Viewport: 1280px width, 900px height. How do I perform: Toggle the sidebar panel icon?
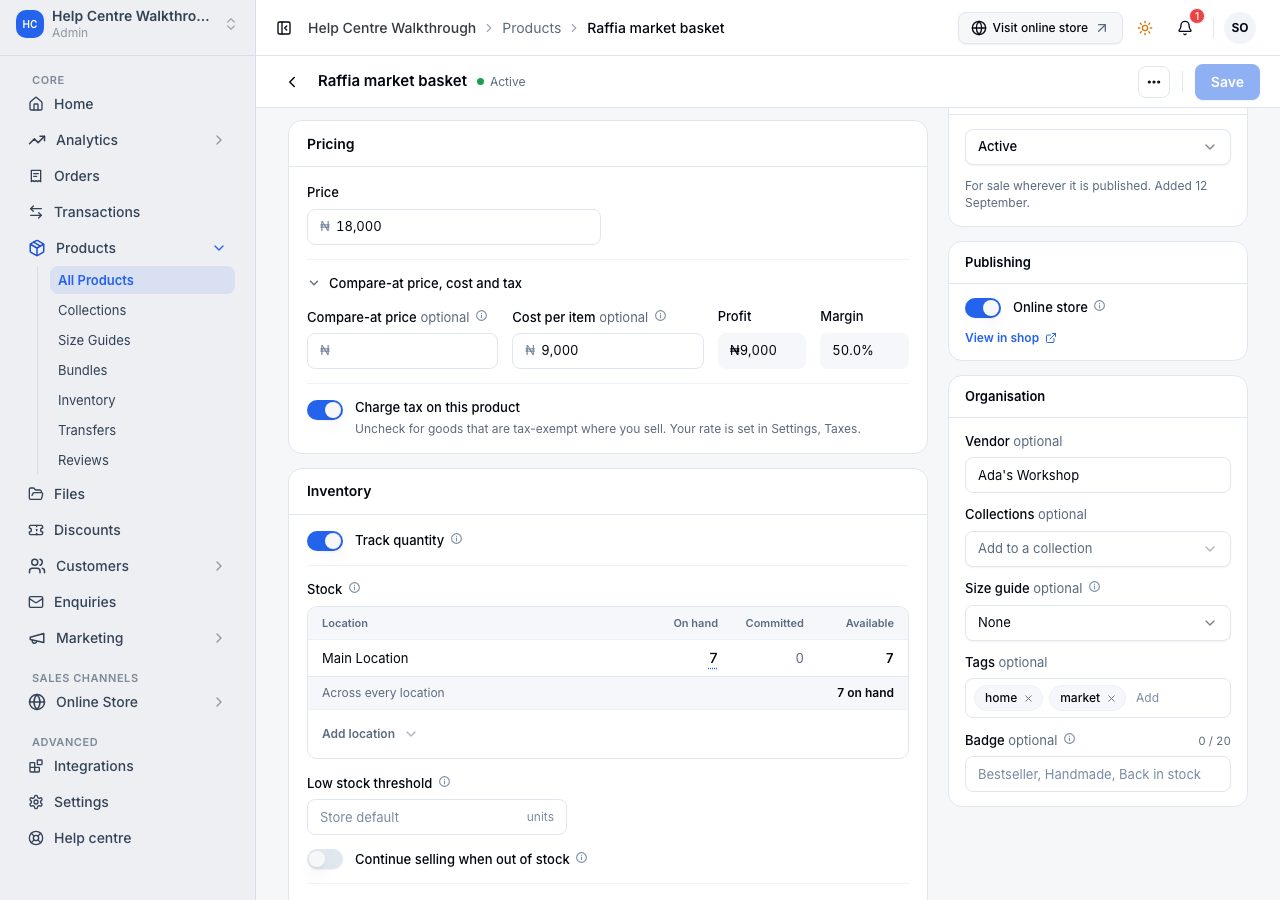(x=284, y=28)
